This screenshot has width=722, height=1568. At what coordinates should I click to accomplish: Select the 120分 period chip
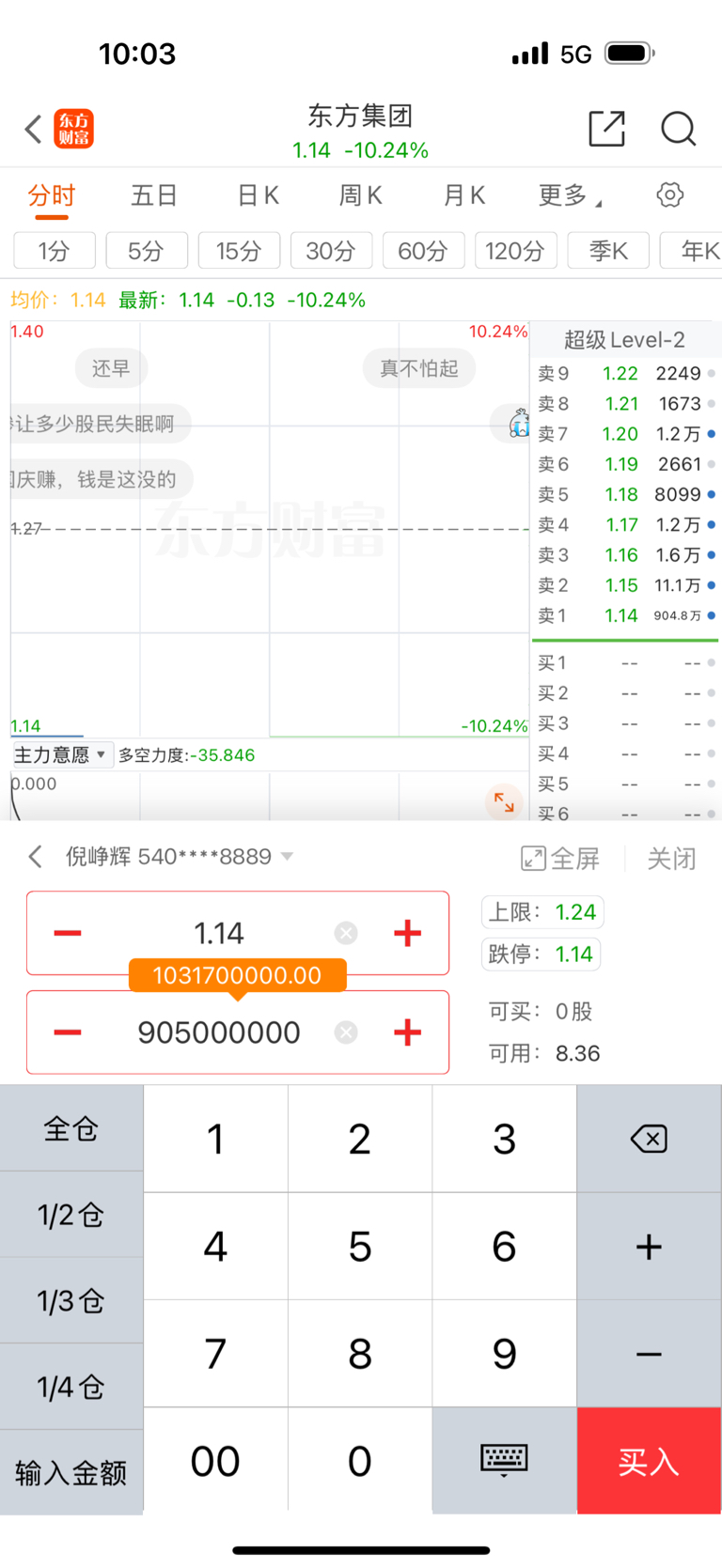tap(516, 251)
